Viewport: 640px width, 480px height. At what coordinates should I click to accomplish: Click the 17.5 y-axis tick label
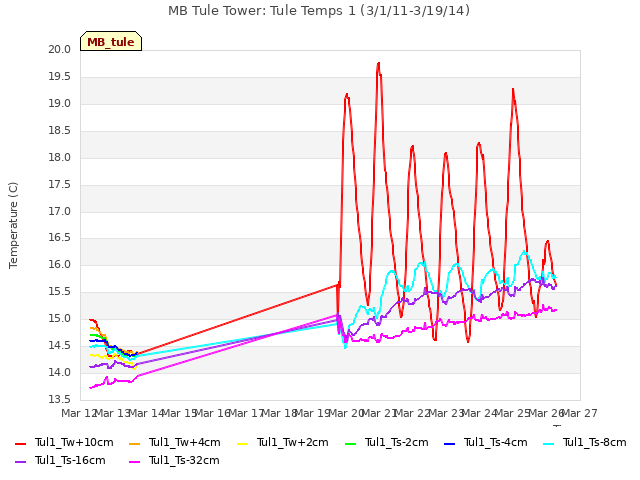click(60, 184)
